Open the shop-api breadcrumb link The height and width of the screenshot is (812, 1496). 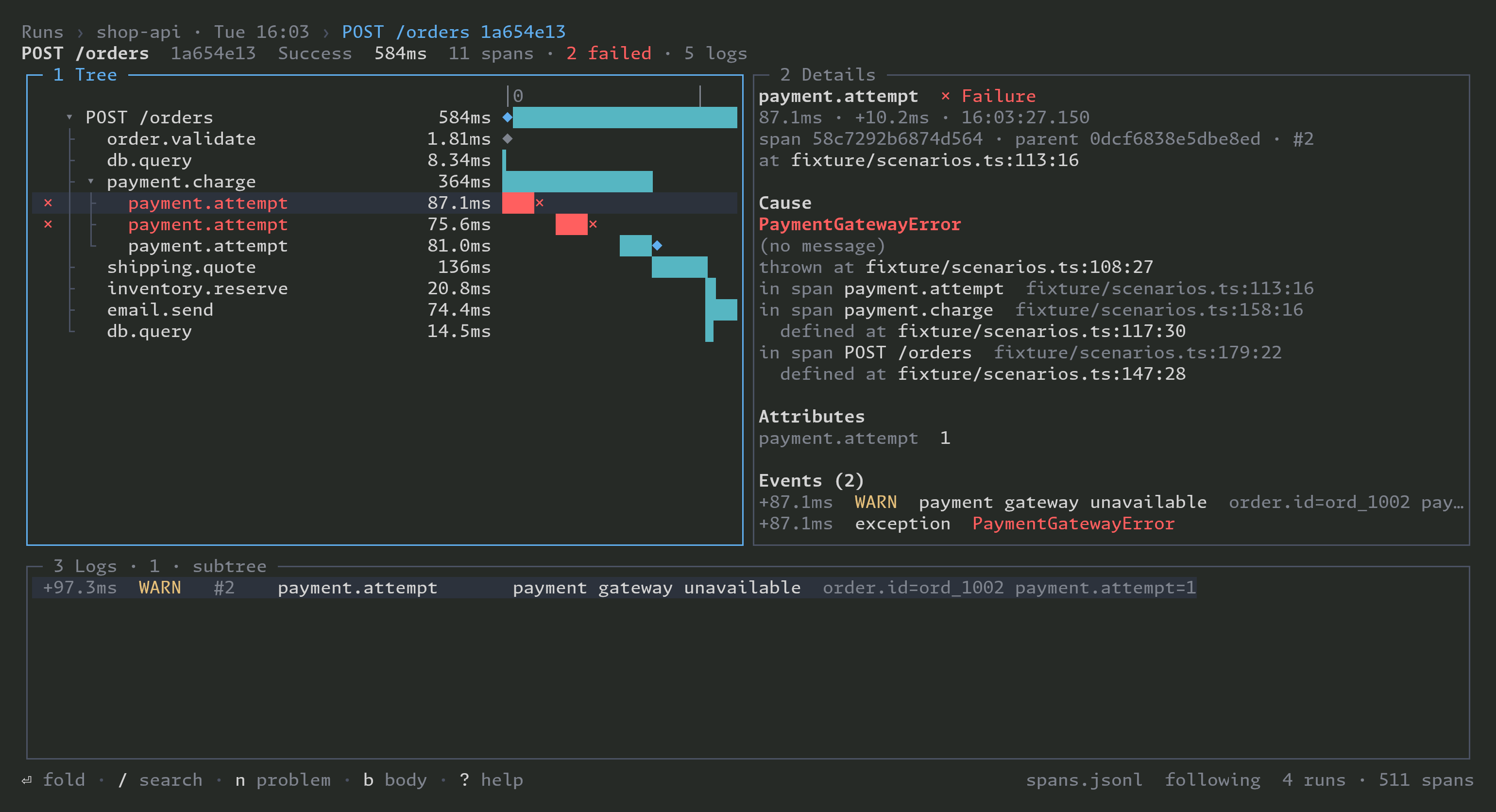(138, 32)
